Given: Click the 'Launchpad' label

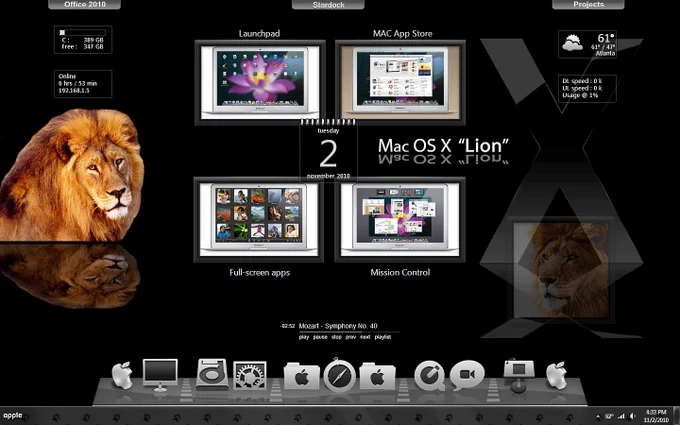Looking at the screenshot, I should (259, 33).
